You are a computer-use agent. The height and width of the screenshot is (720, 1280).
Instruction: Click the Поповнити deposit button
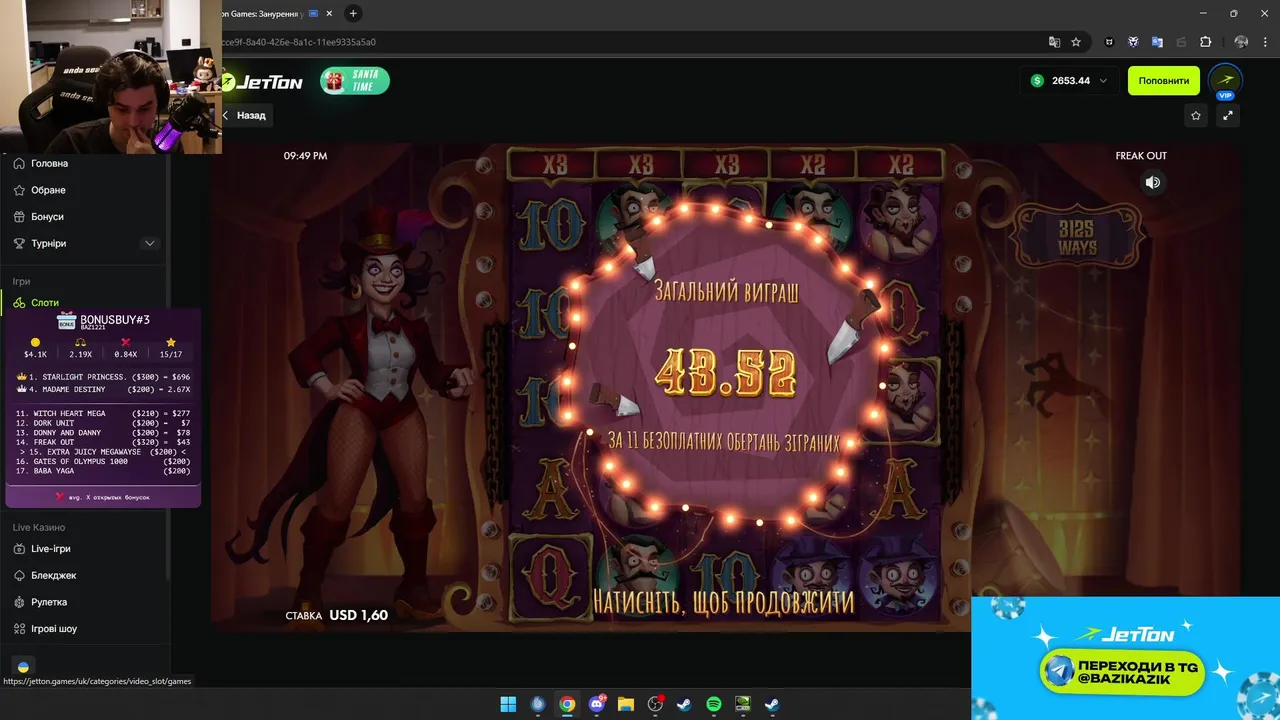tap(1164, 81)
